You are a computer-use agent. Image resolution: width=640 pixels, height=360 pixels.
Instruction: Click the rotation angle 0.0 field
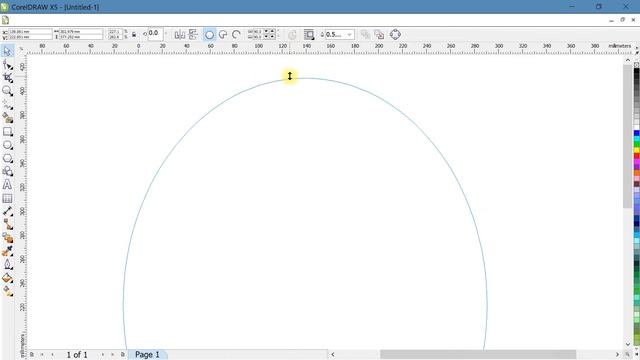click(x=155, y=33)
